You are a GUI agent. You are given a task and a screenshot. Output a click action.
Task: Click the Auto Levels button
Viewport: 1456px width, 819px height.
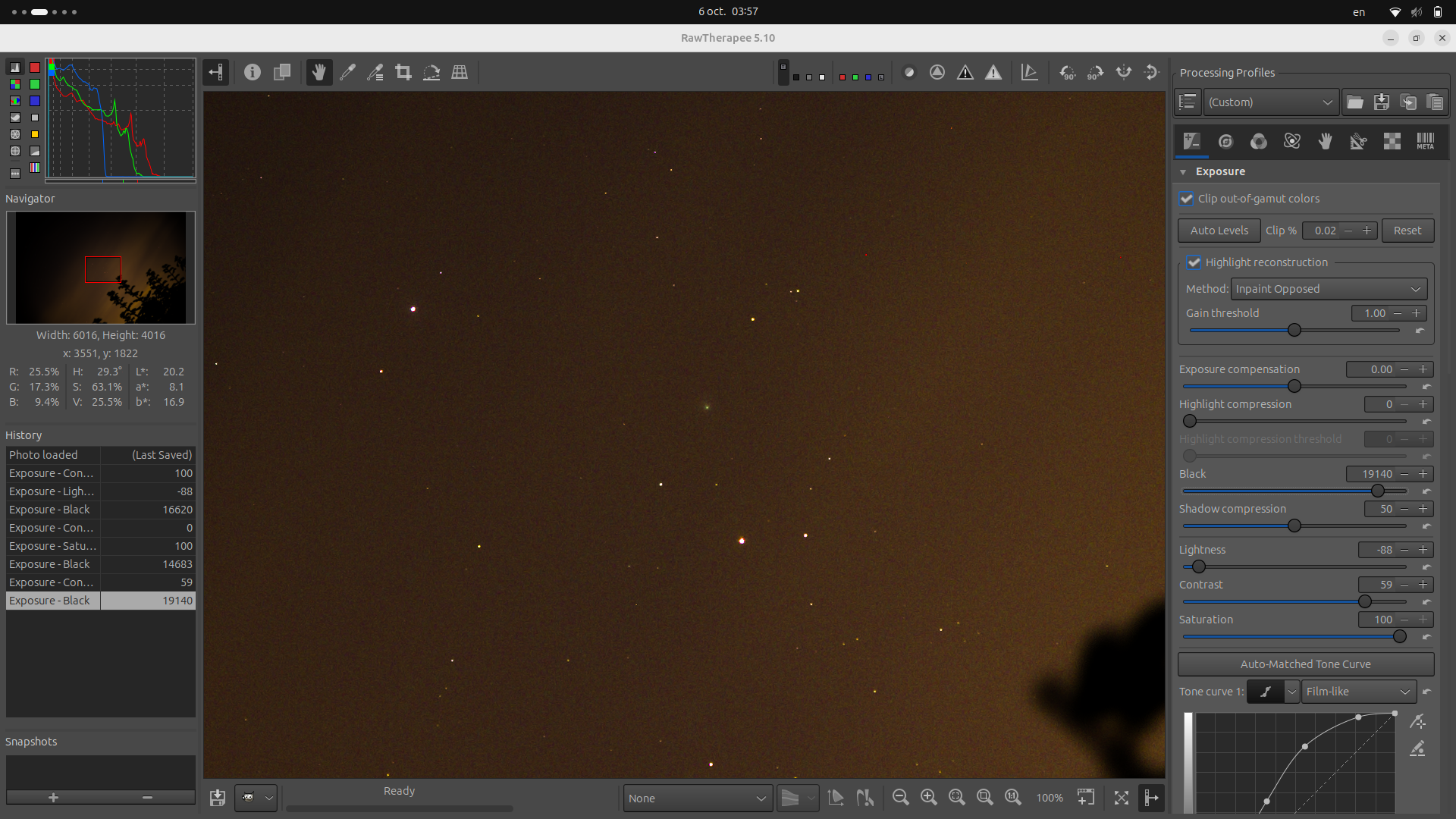[1219, 231]
